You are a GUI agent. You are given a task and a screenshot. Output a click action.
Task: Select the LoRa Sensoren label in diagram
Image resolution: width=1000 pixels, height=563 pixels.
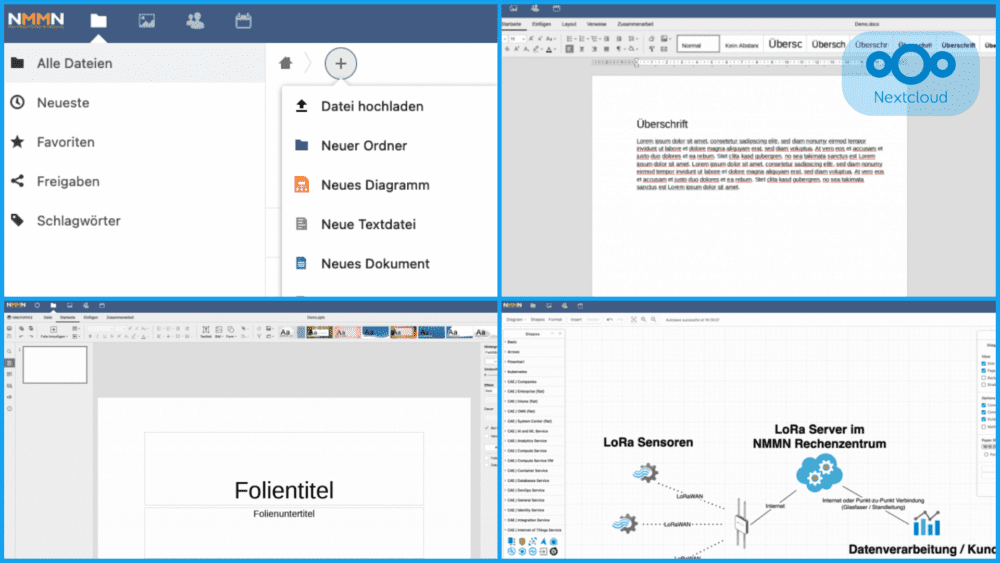tap(648, 442)
